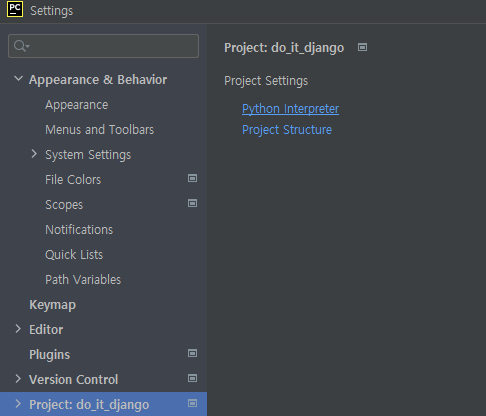Select Path Variables in sidebar
This screenshot has height=416, width=486.
tap(83, 280)
